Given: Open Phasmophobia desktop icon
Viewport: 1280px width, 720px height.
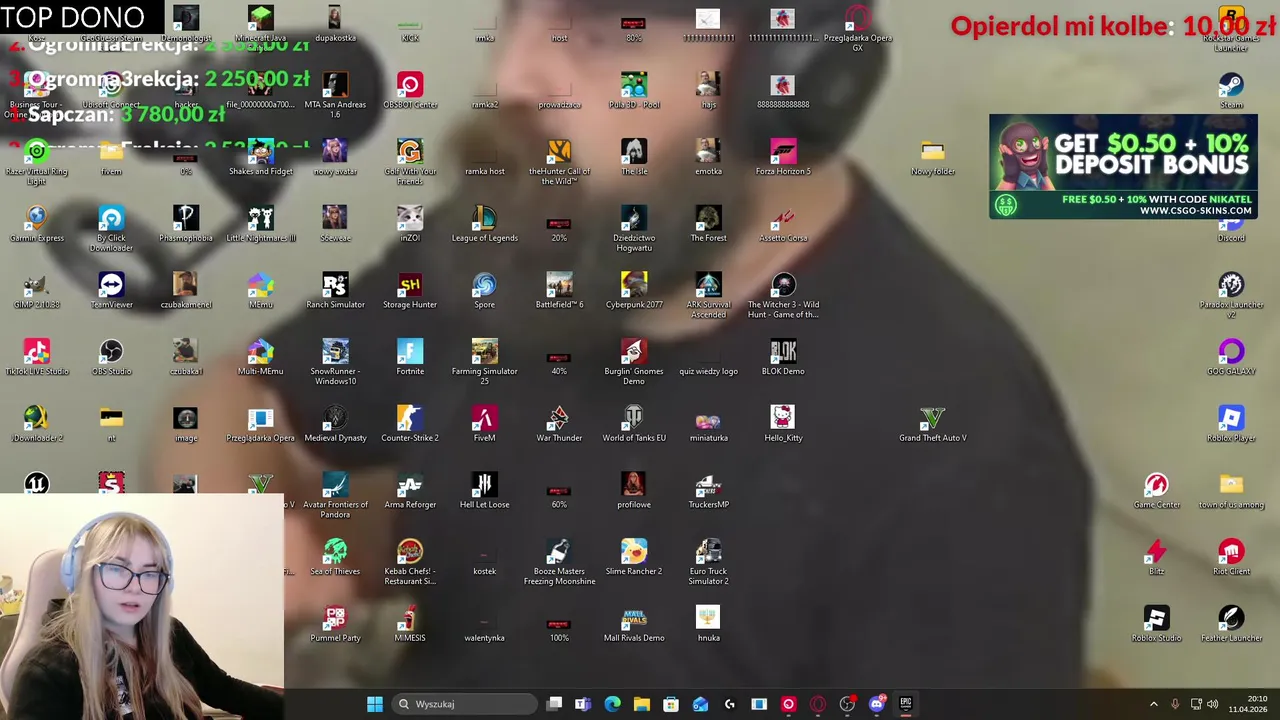Looking at the screenshot, I should coord(186,224).
